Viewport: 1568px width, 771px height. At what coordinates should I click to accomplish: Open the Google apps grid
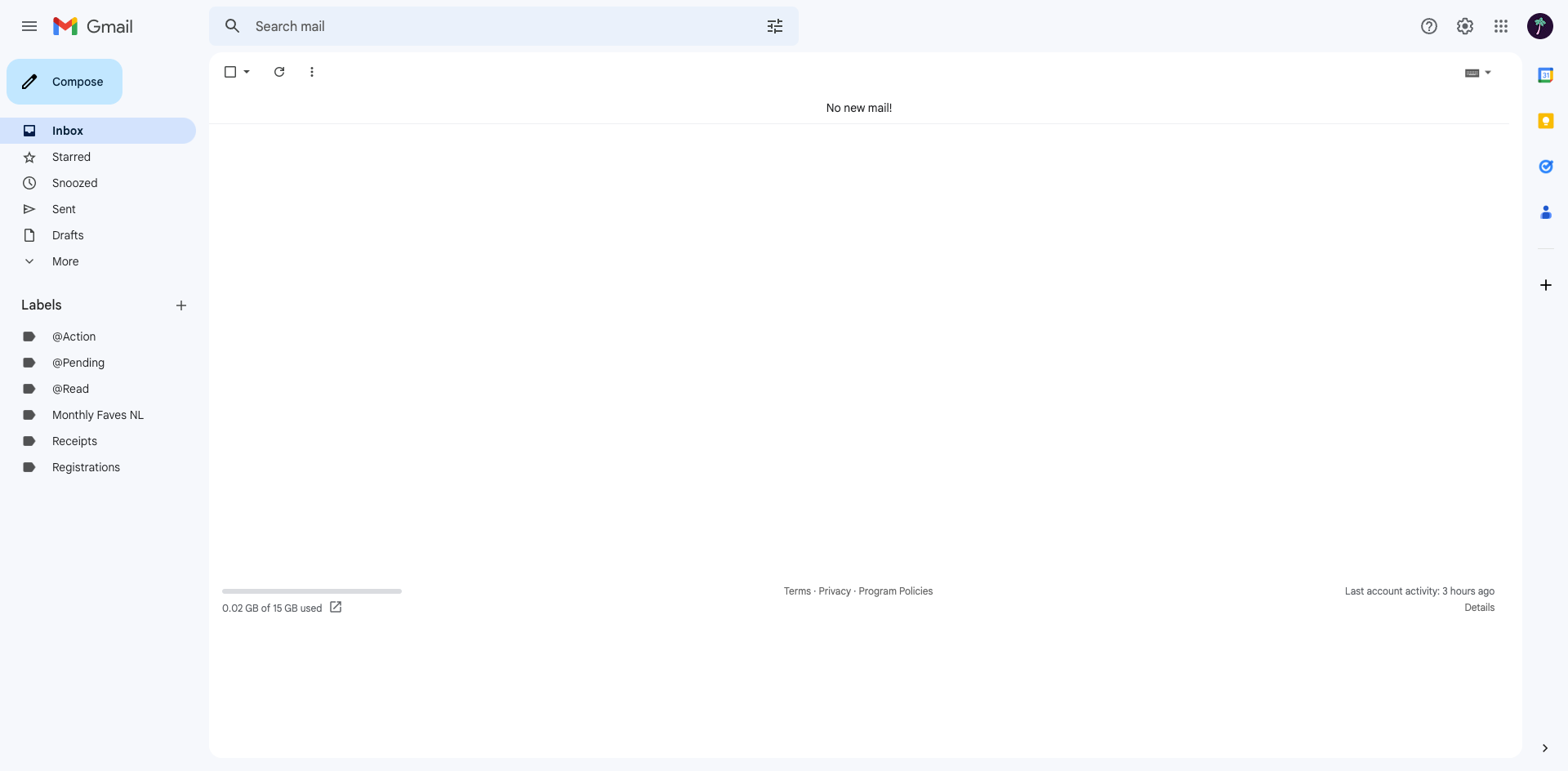pos(1501,26)
